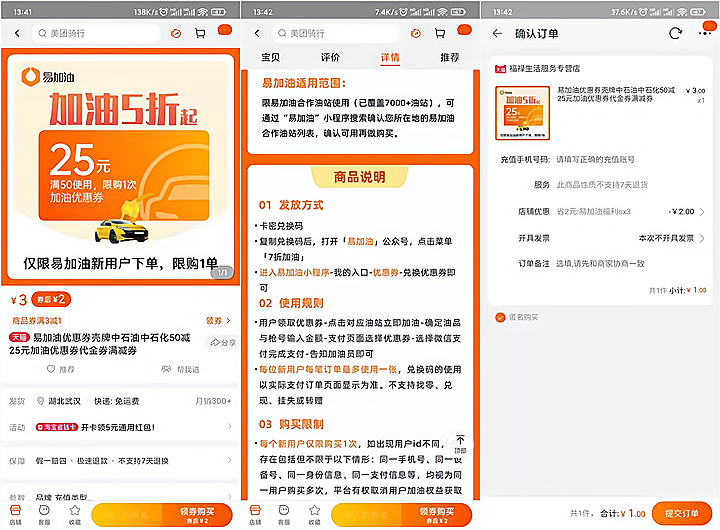Tap 推荐 heart icon under title
720x530 pixels.
pyautogui.click(x=61, y=369)
